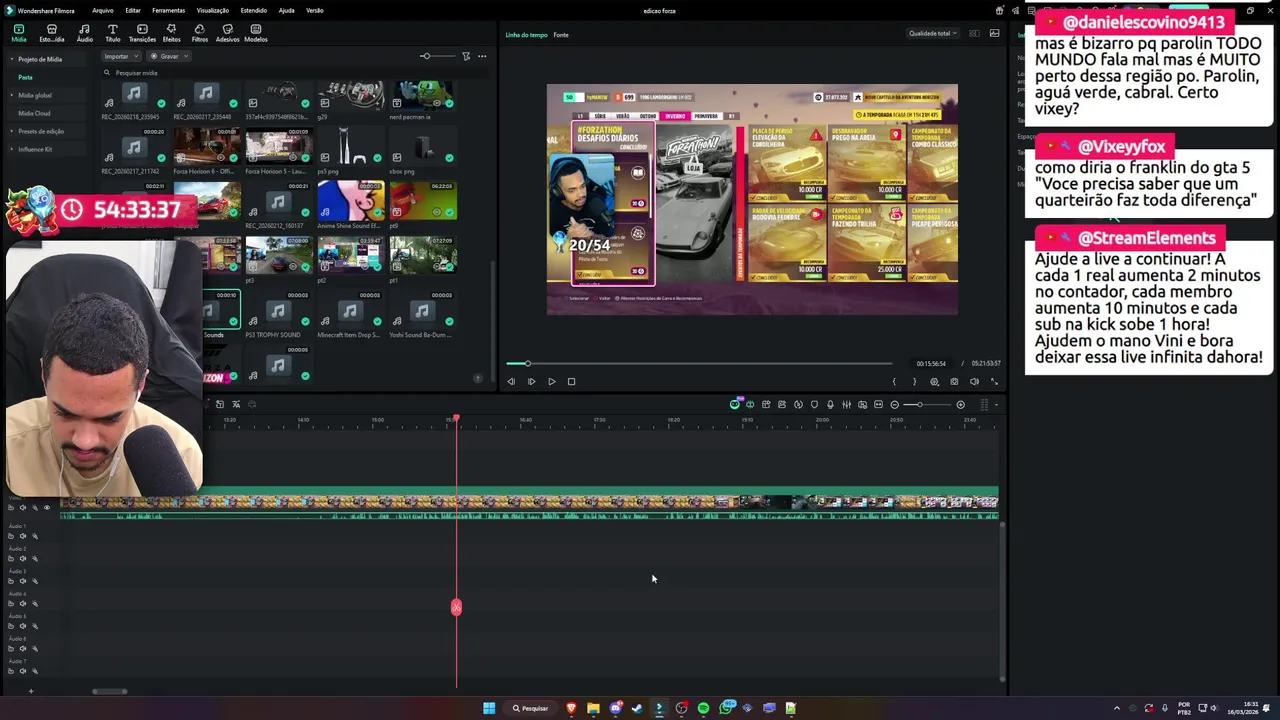This screenshot has height=720, width=1280.
Task: Open the Editar menu
Action: coord(133,11)
